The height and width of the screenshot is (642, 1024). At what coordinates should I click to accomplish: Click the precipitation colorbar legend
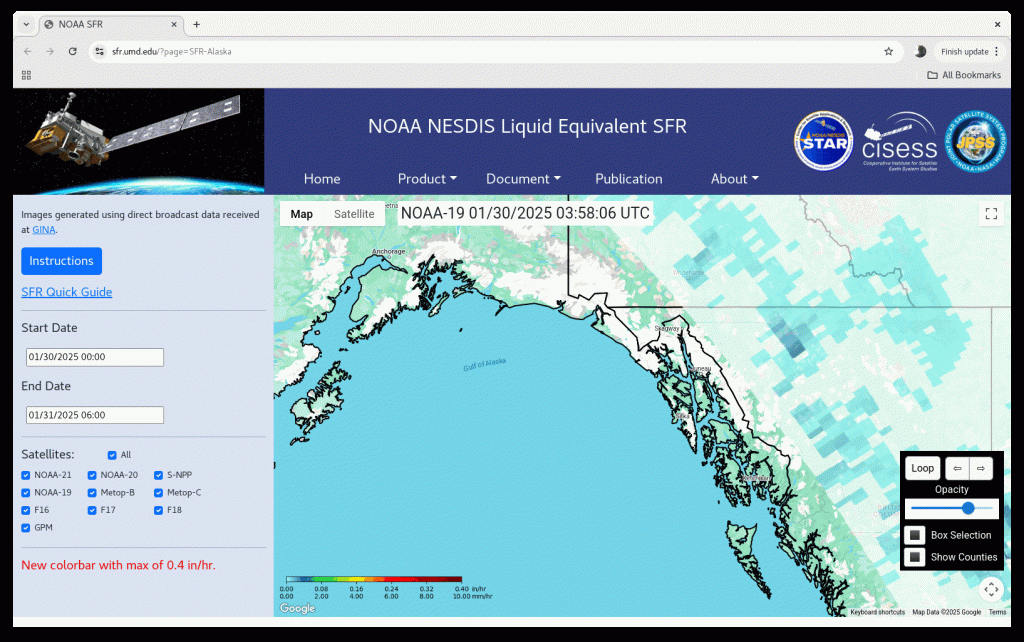coord(374,579)
